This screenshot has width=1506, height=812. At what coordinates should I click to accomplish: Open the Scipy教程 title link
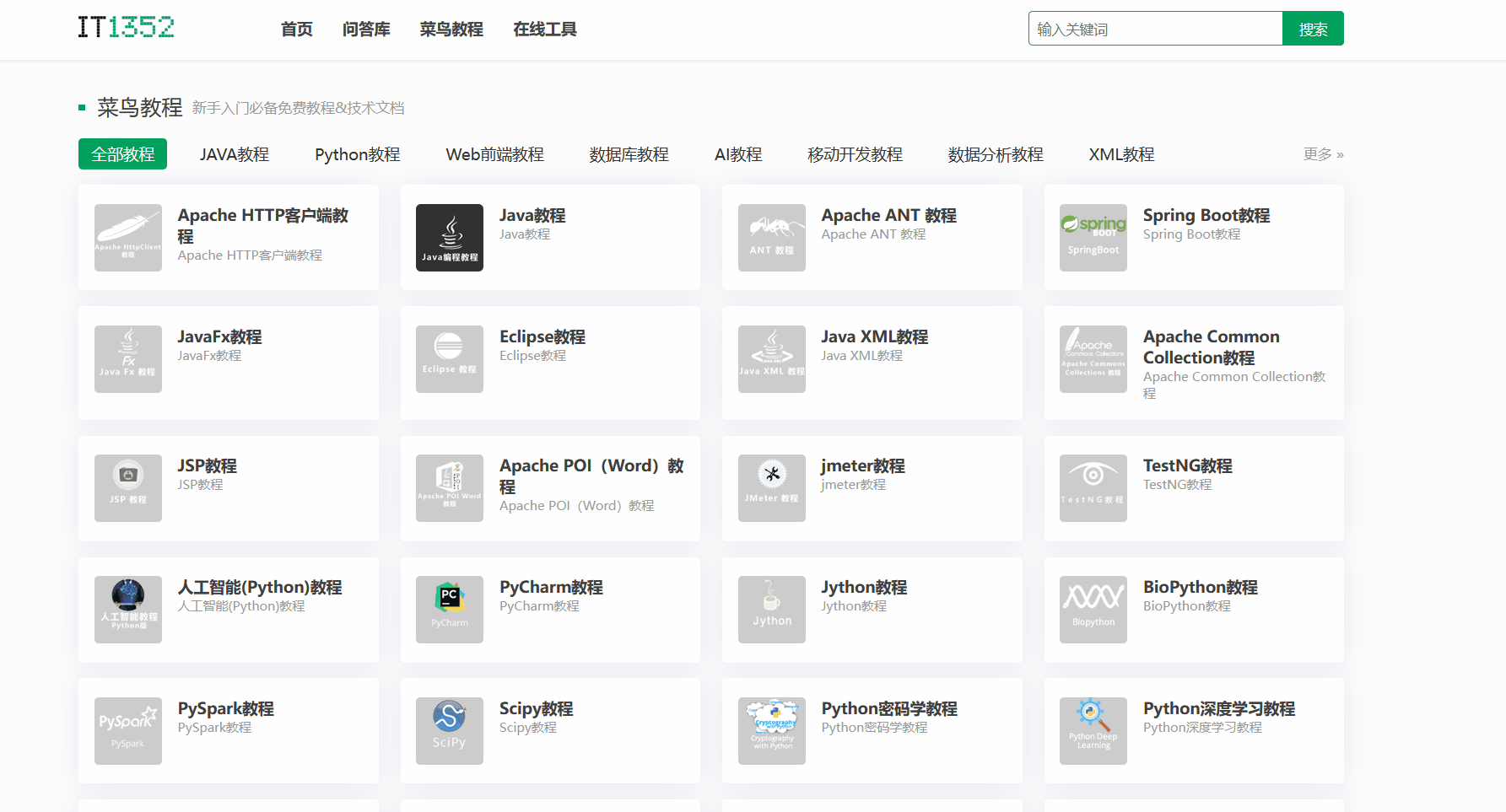click(537, 708)
